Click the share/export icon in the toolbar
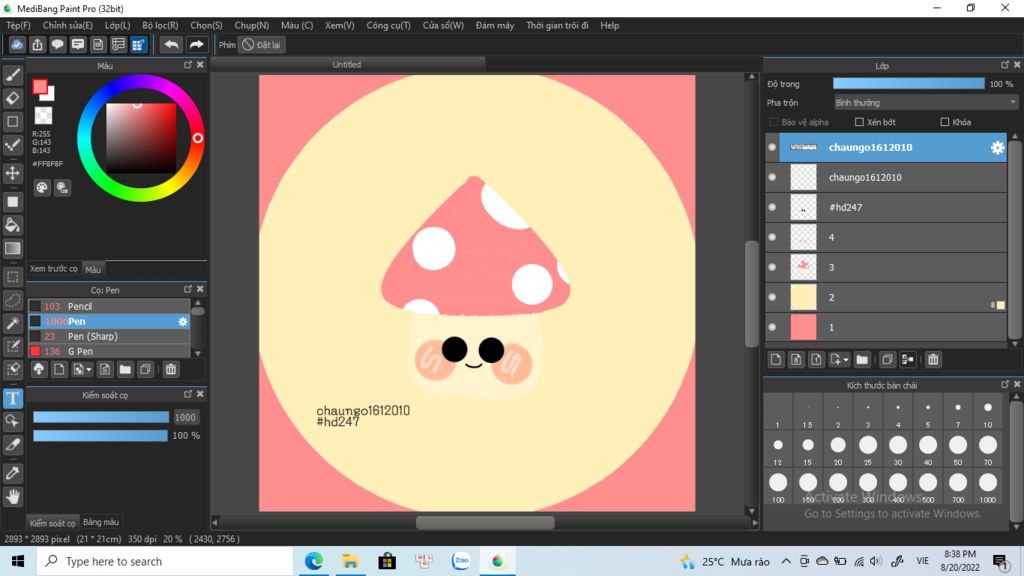 pyautogui.click(x=37, y=44)
